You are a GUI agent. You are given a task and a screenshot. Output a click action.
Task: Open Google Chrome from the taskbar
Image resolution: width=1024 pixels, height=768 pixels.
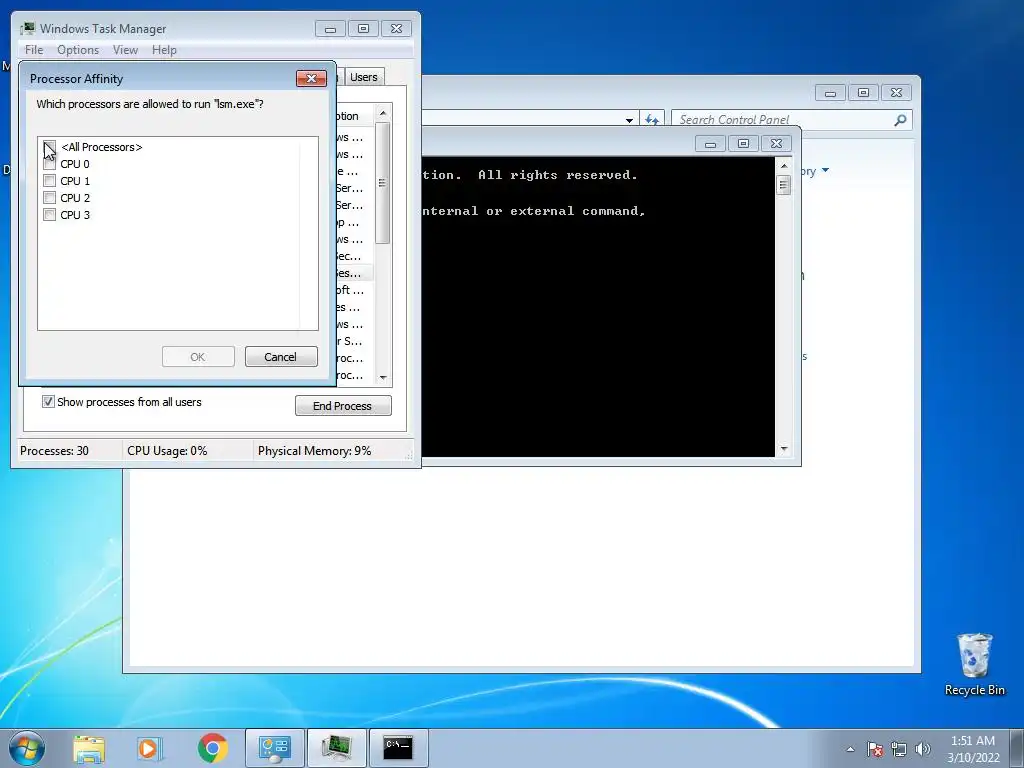pyautogui.click(x=212, y=748)
